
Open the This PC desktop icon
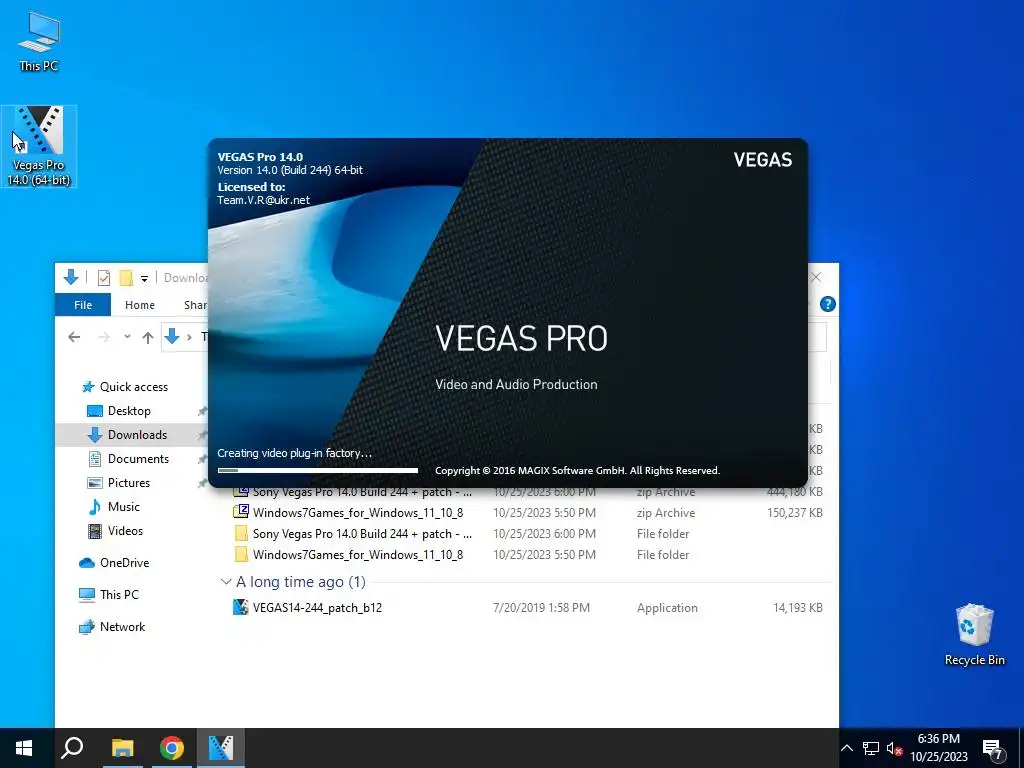39,42
